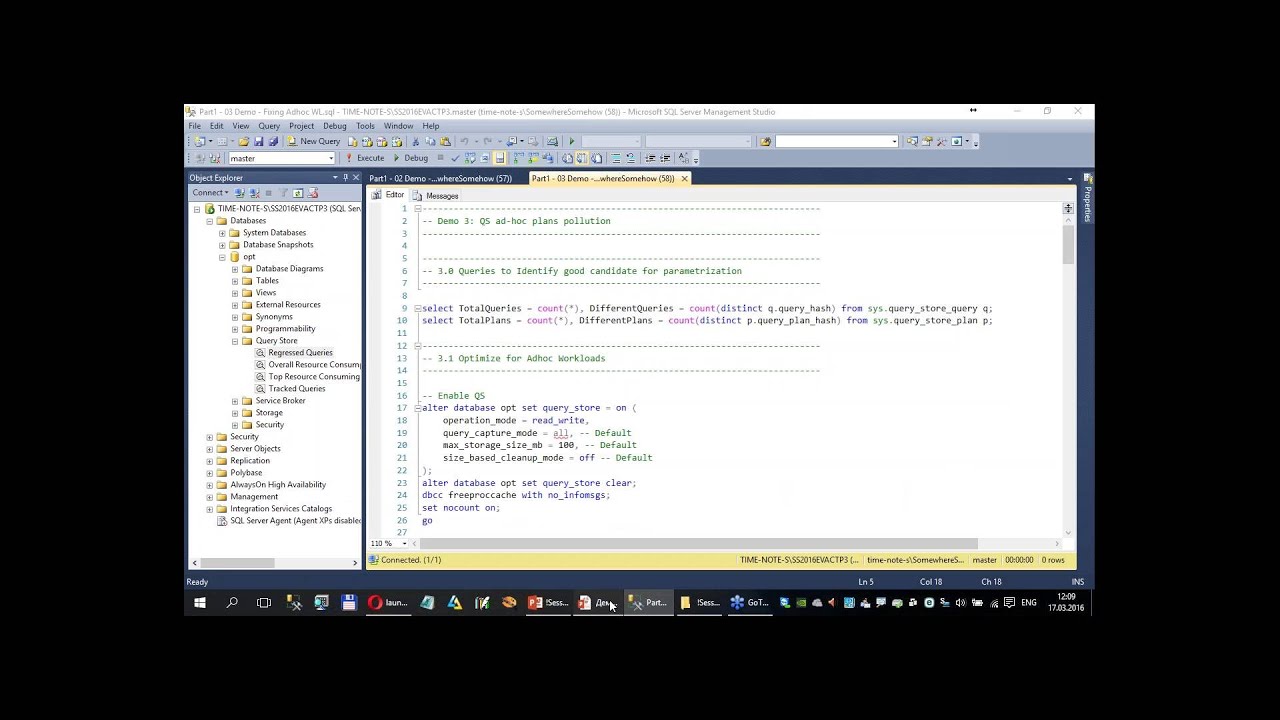Screen dimensions: 1280x720
Task: Click the Open File folder icon
Action: (x=244, y=142)
